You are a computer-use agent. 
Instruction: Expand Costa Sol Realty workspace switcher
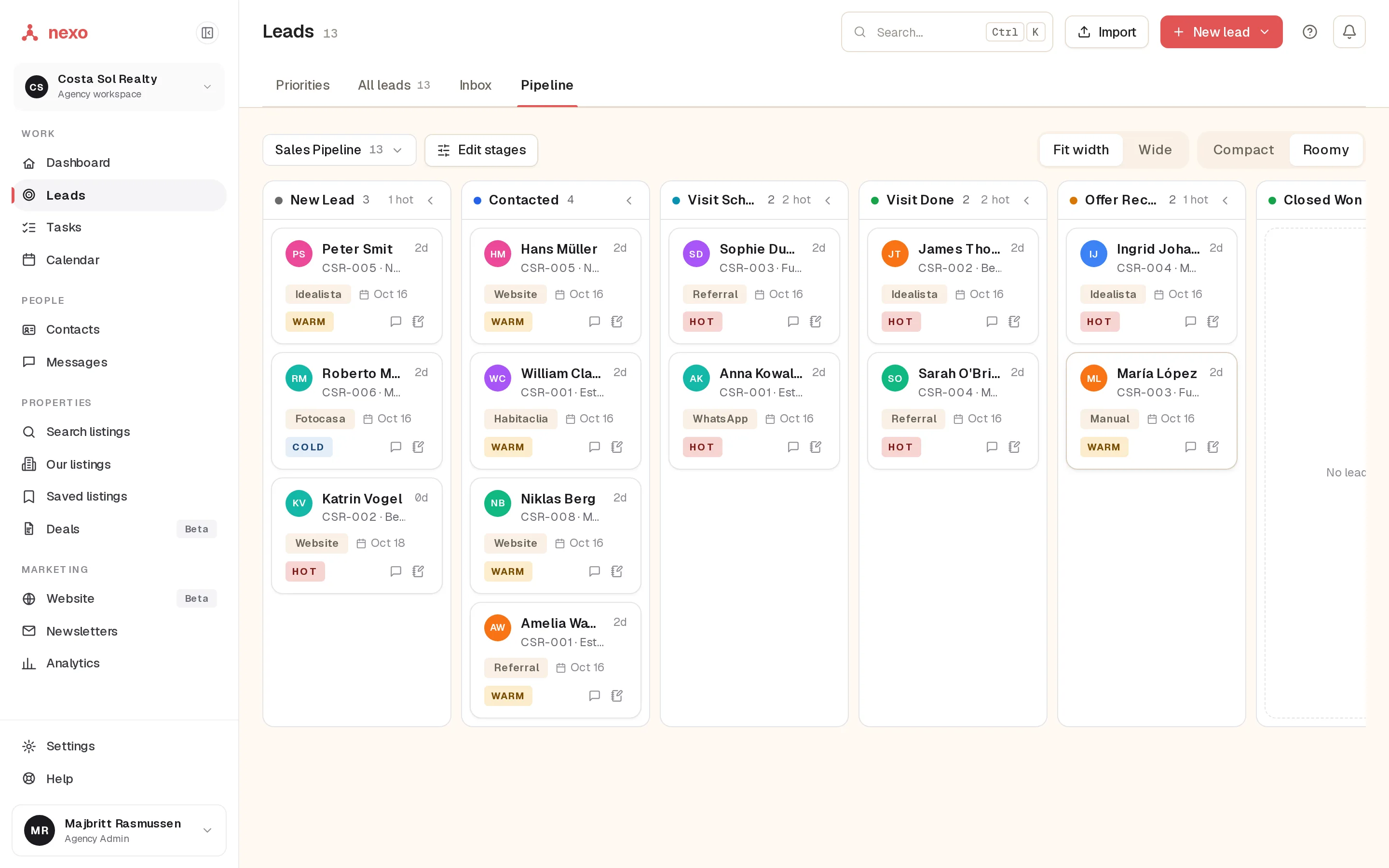tap(119, 86)
